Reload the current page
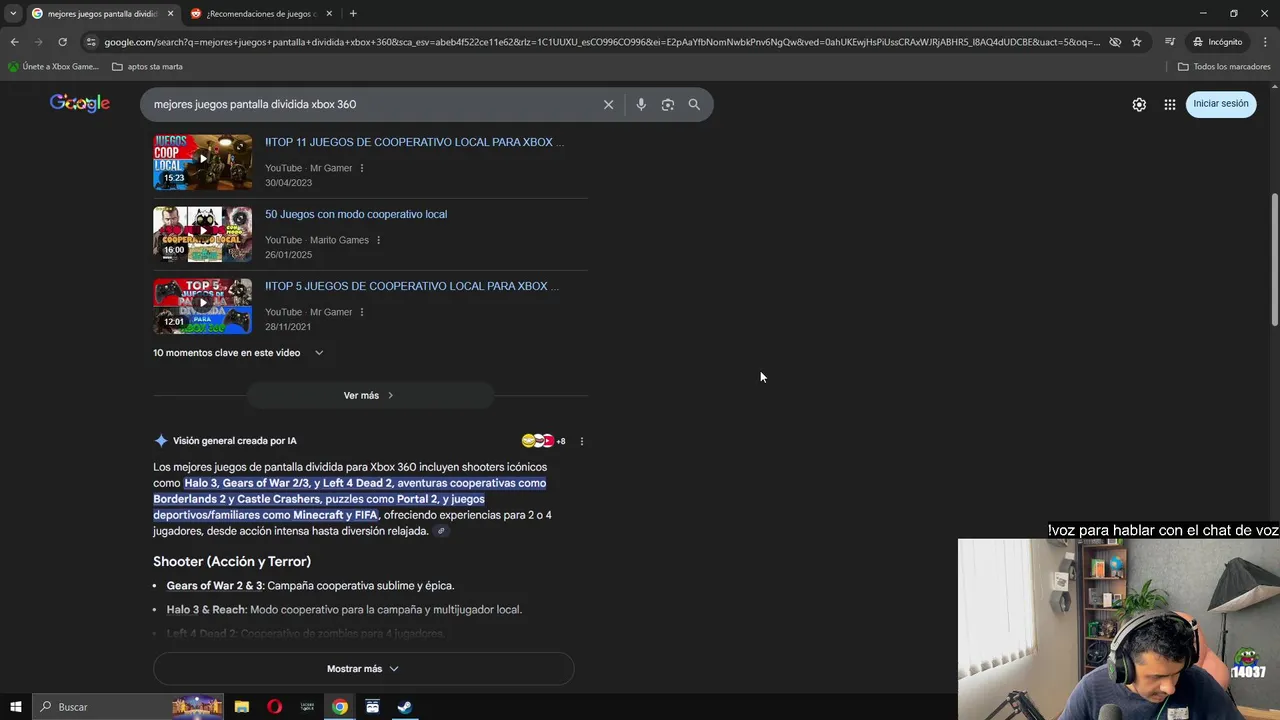Viewport: 1280px width, 720px height. [62, 42]
